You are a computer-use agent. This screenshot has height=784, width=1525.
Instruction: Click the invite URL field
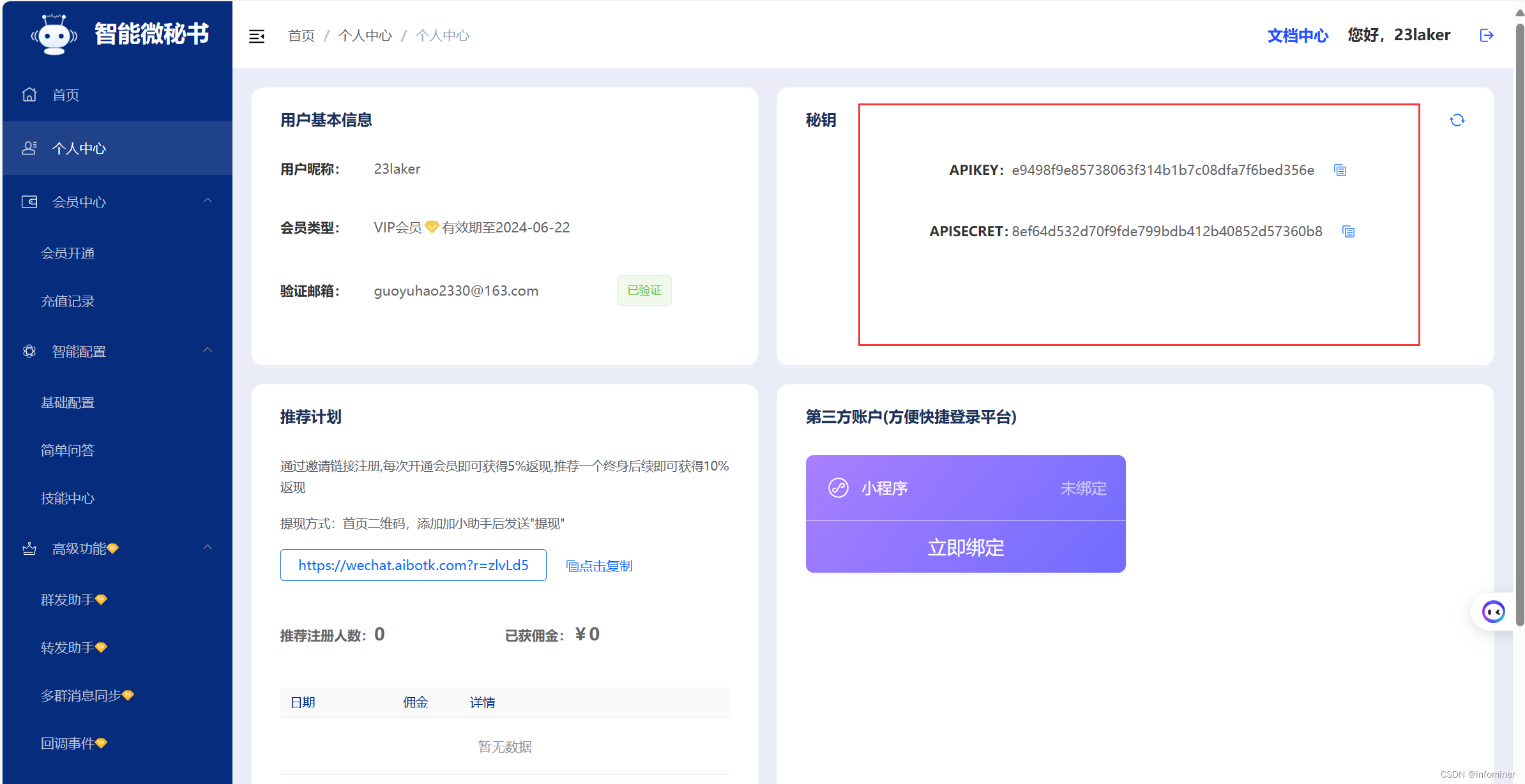[x=413, y=565]
